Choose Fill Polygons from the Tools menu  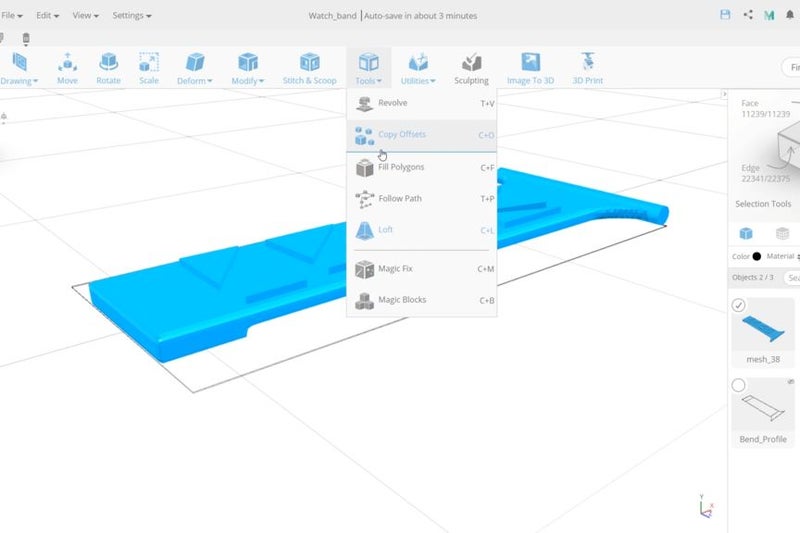[x=421, y=167]
